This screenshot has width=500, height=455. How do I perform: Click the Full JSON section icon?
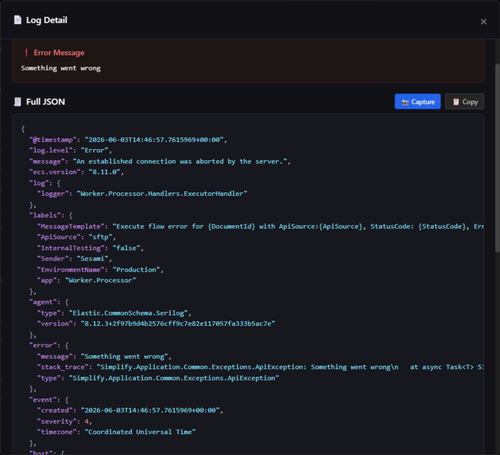tap(18, 102)
